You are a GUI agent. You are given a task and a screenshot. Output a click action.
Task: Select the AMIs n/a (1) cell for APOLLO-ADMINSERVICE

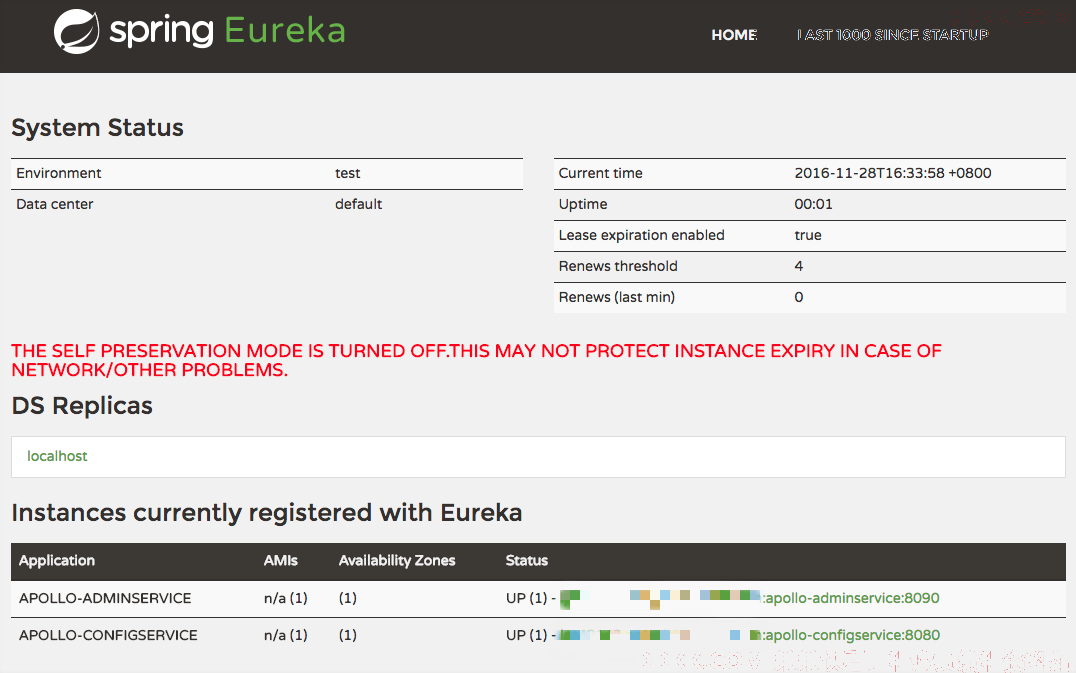(x=285, y=598)
